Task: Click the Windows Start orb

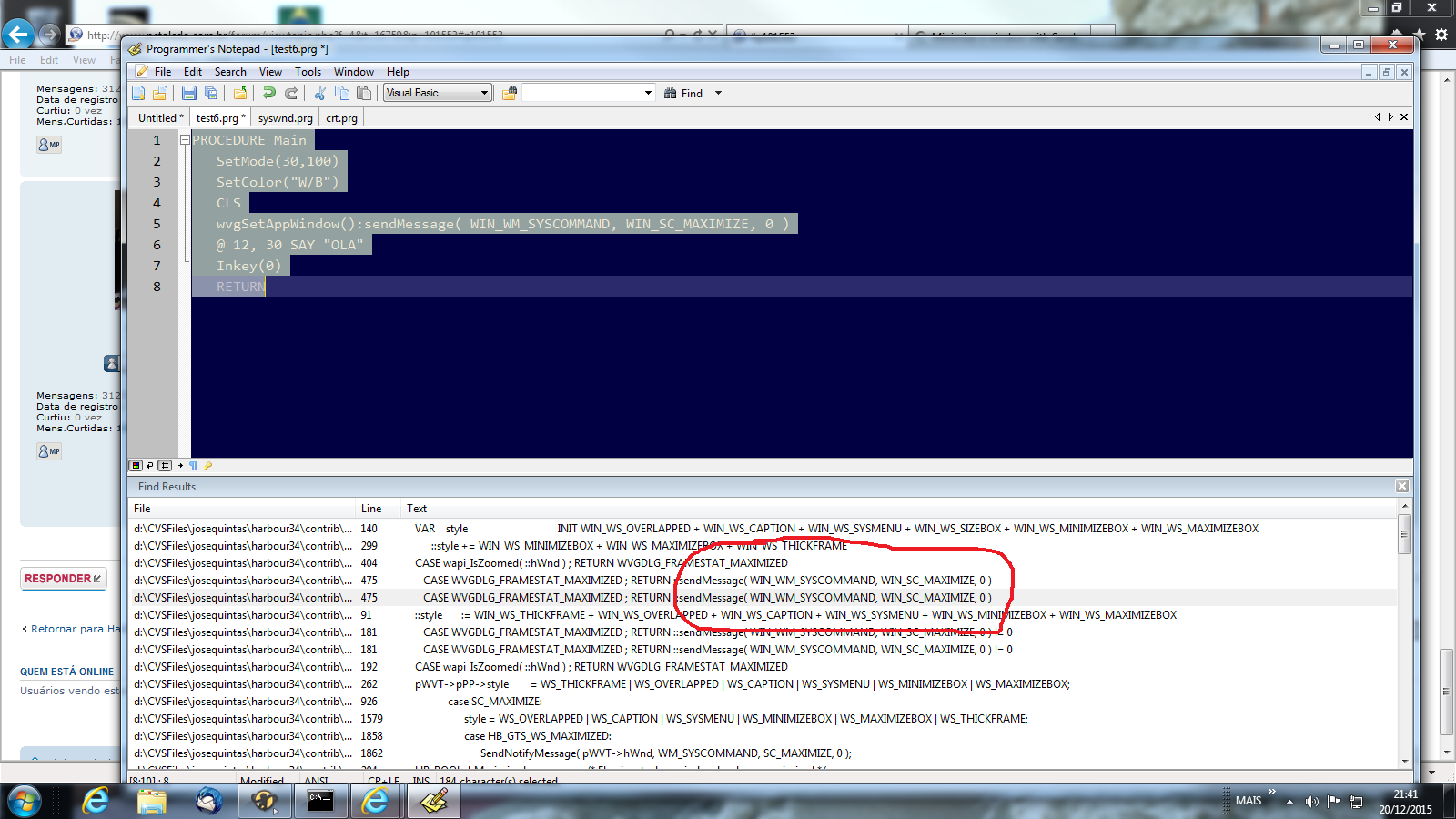Action: pos(25,802)
